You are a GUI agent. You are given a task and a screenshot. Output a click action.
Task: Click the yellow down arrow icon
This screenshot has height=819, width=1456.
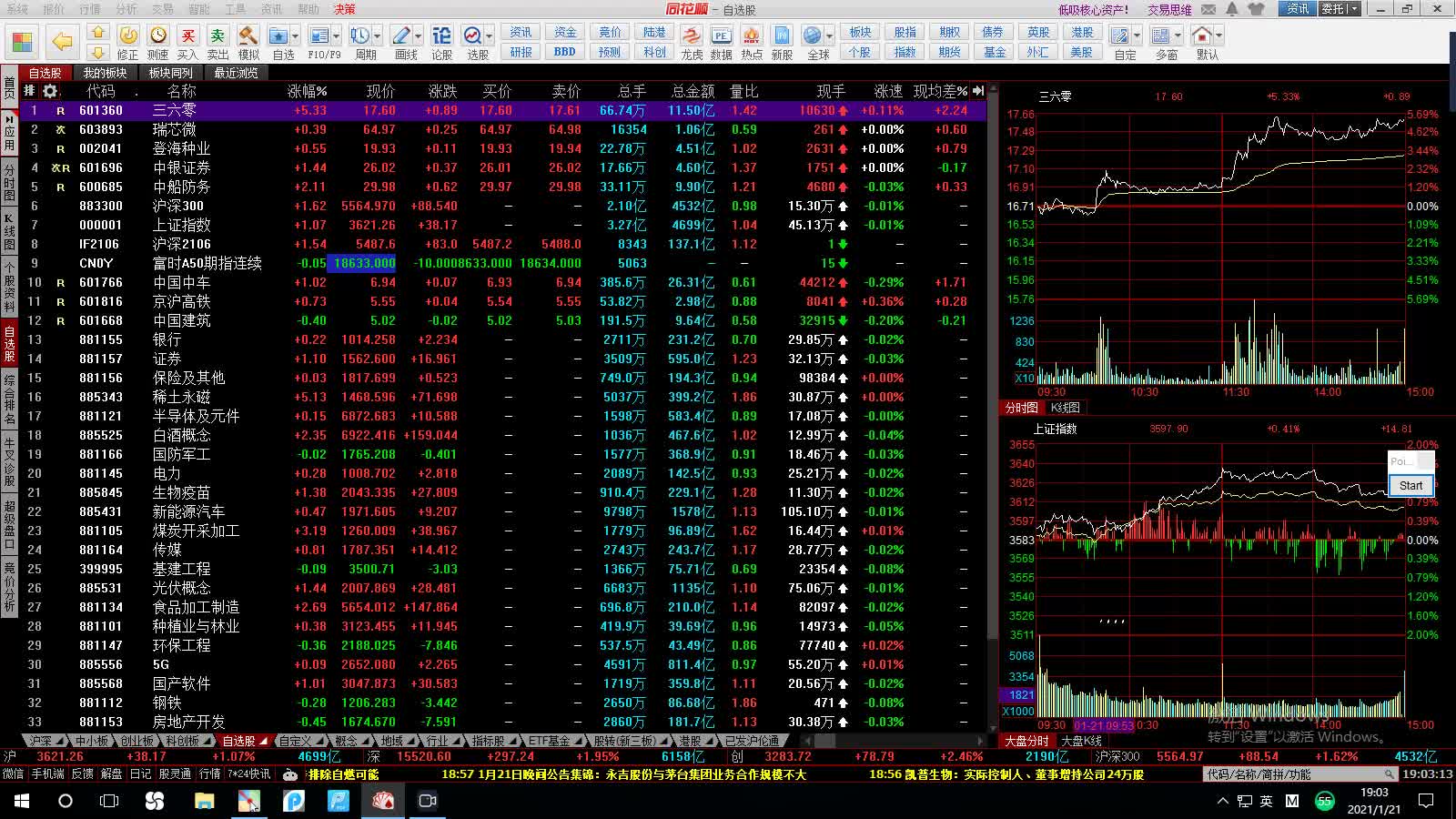98,52
